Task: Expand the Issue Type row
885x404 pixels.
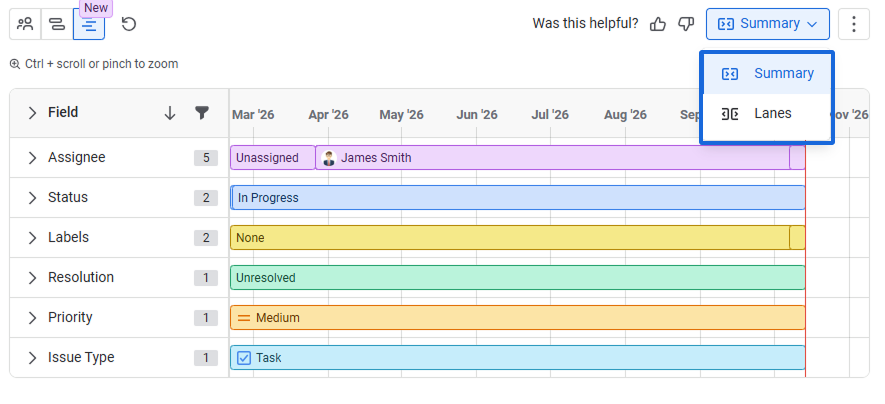Action: coord(32,358)
